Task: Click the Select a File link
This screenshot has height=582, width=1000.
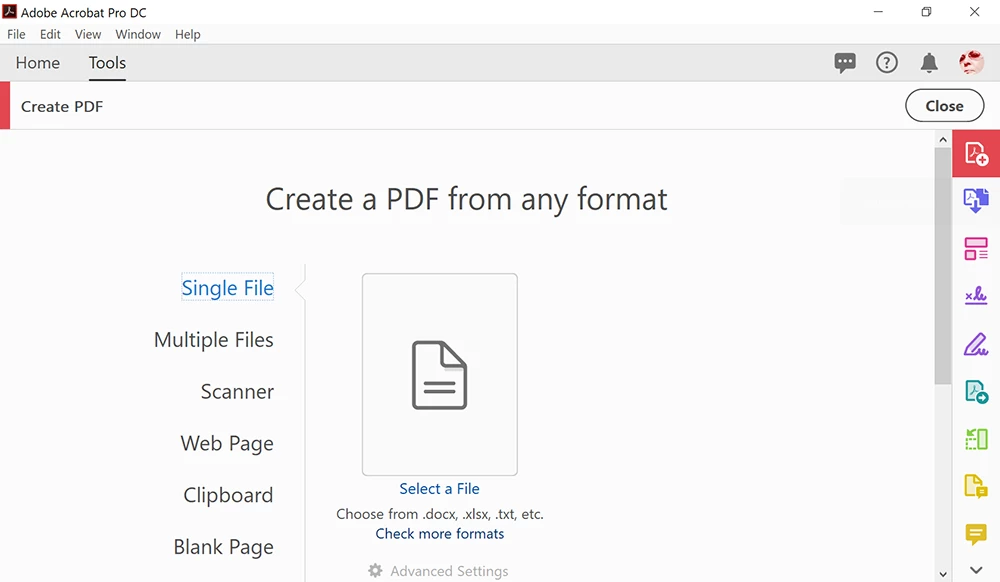Action: [439, 489]
